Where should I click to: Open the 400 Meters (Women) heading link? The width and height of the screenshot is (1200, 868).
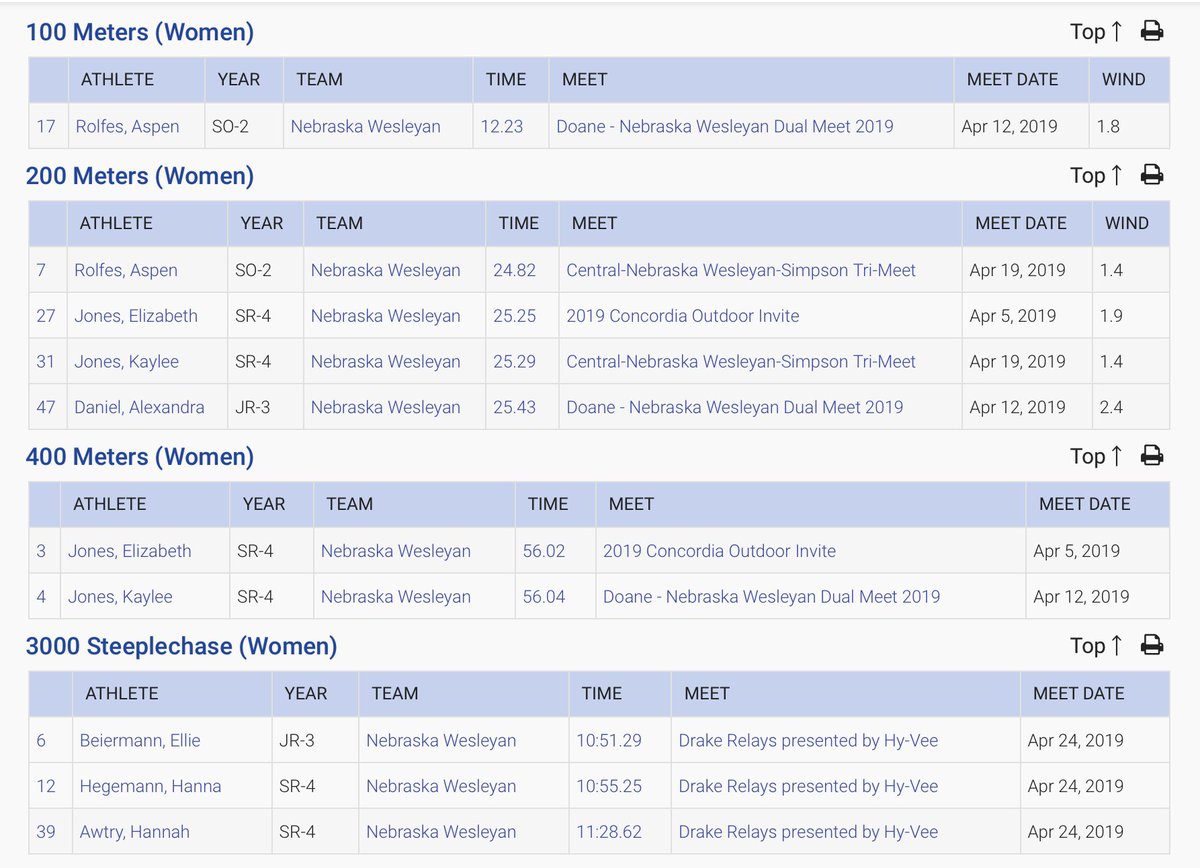140,457
